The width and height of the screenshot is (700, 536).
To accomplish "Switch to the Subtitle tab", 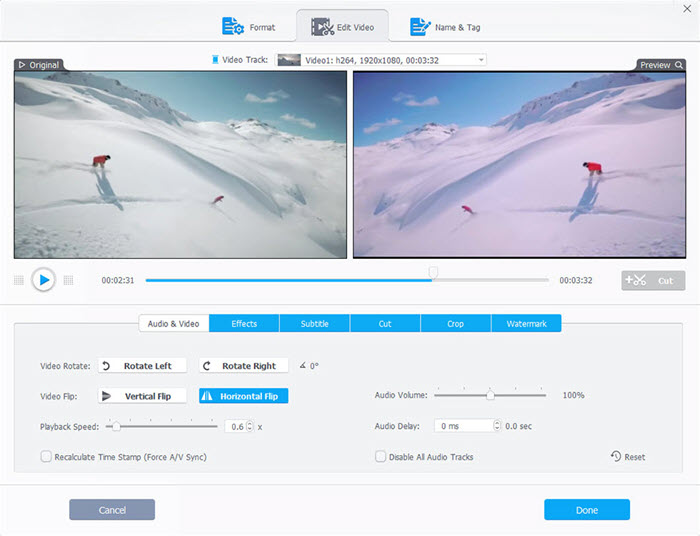I will 314,324.
